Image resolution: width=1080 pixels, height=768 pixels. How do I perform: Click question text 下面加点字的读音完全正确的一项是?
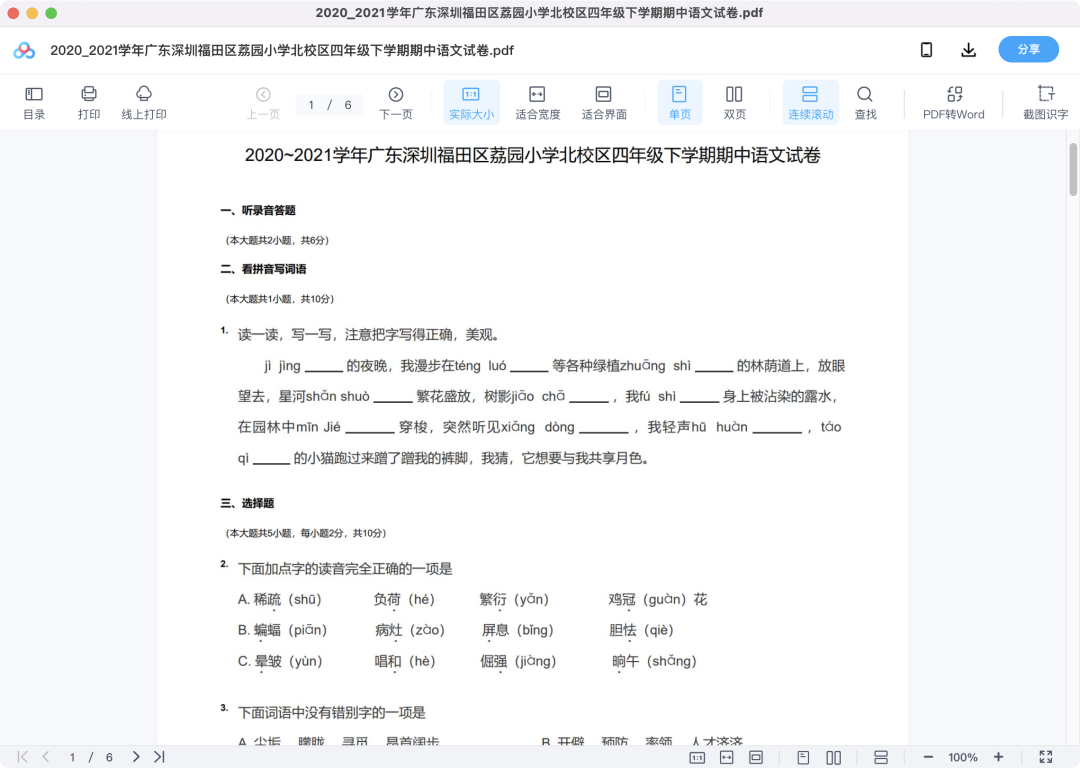point(345,569)
